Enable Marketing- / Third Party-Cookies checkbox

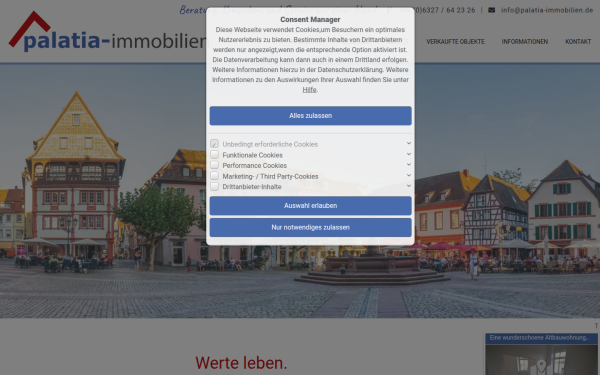tap(214, 176)
